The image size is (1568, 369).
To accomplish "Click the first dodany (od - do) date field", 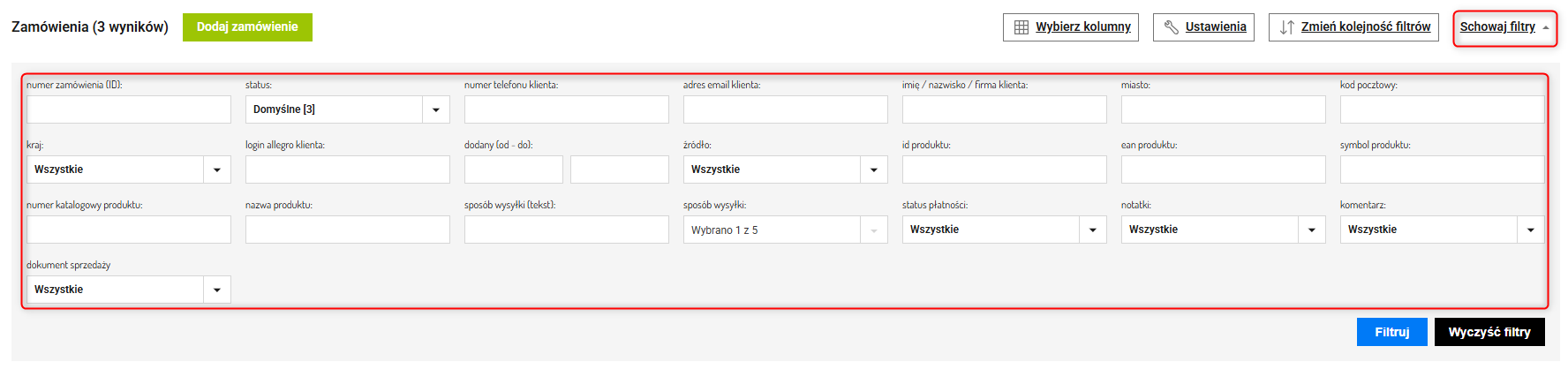I will point(514,169).
